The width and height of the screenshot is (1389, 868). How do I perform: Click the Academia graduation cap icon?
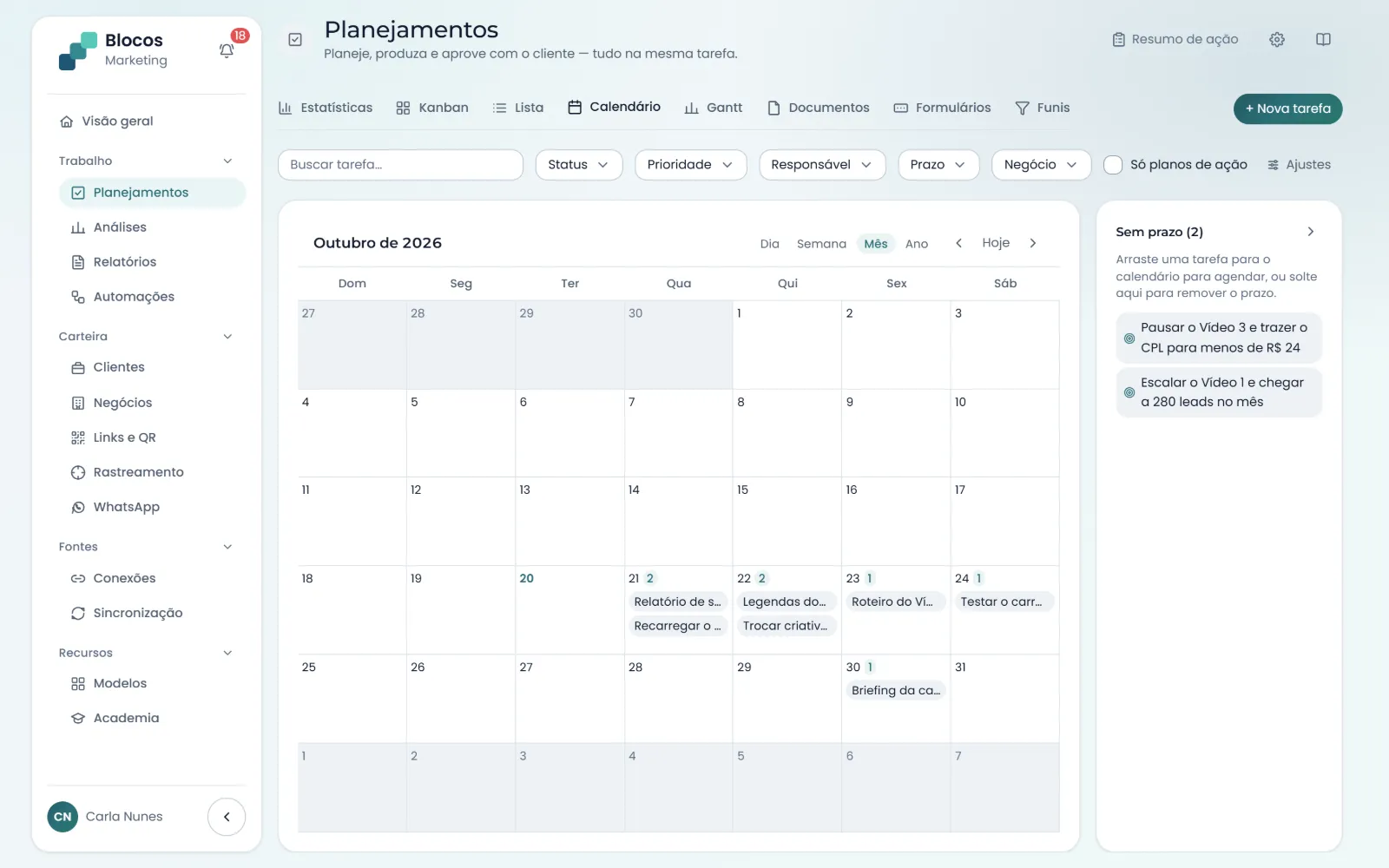78,718
